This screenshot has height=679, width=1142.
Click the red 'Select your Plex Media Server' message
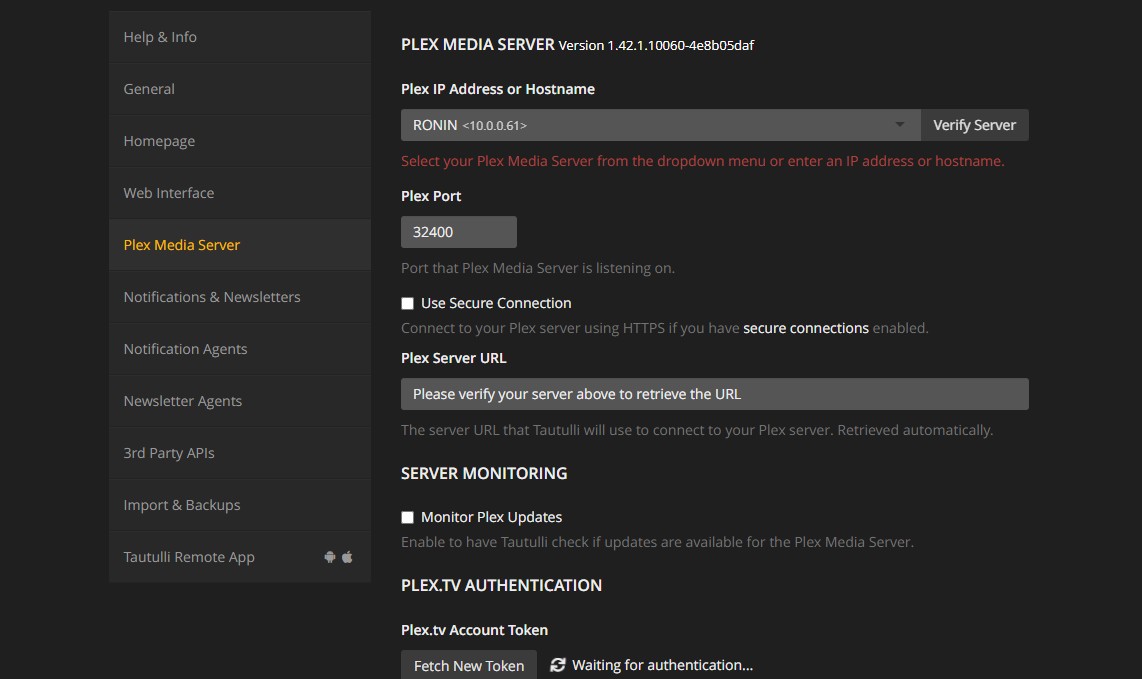(703, 161)
